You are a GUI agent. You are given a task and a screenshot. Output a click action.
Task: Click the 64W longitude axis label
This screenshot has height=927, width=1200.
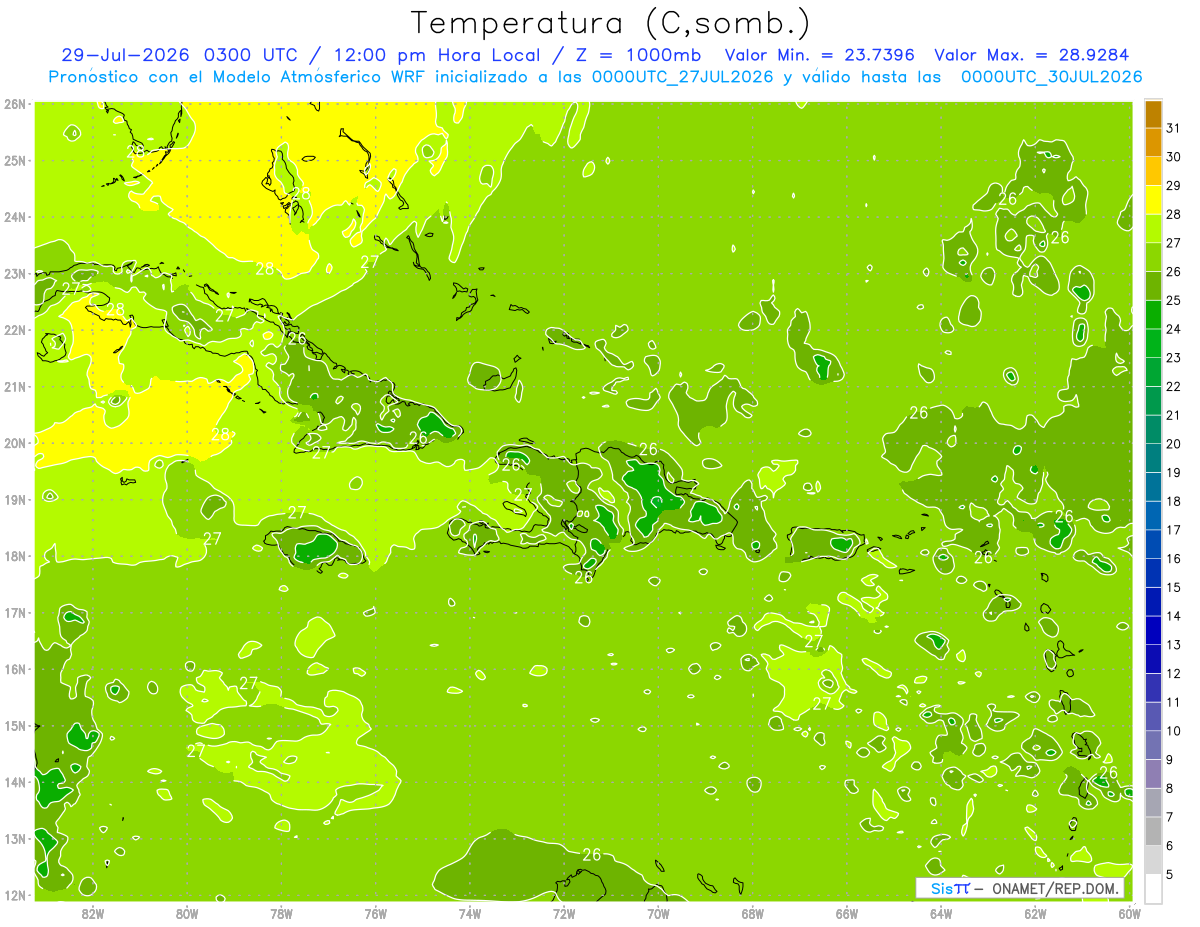(x=941, y=913)
